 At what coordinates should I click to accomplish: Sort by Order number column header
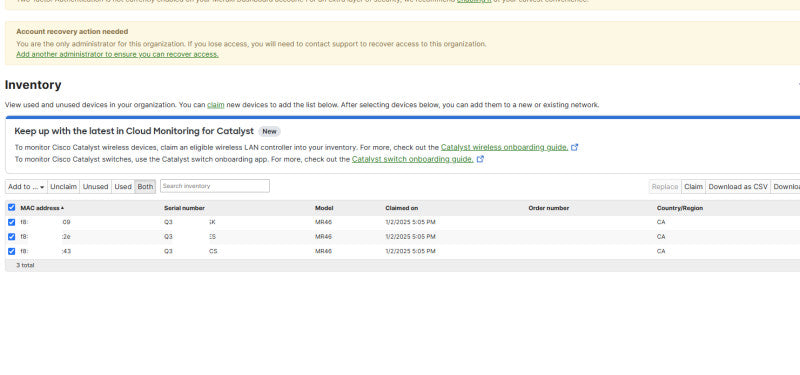click(x=548, y=208)
